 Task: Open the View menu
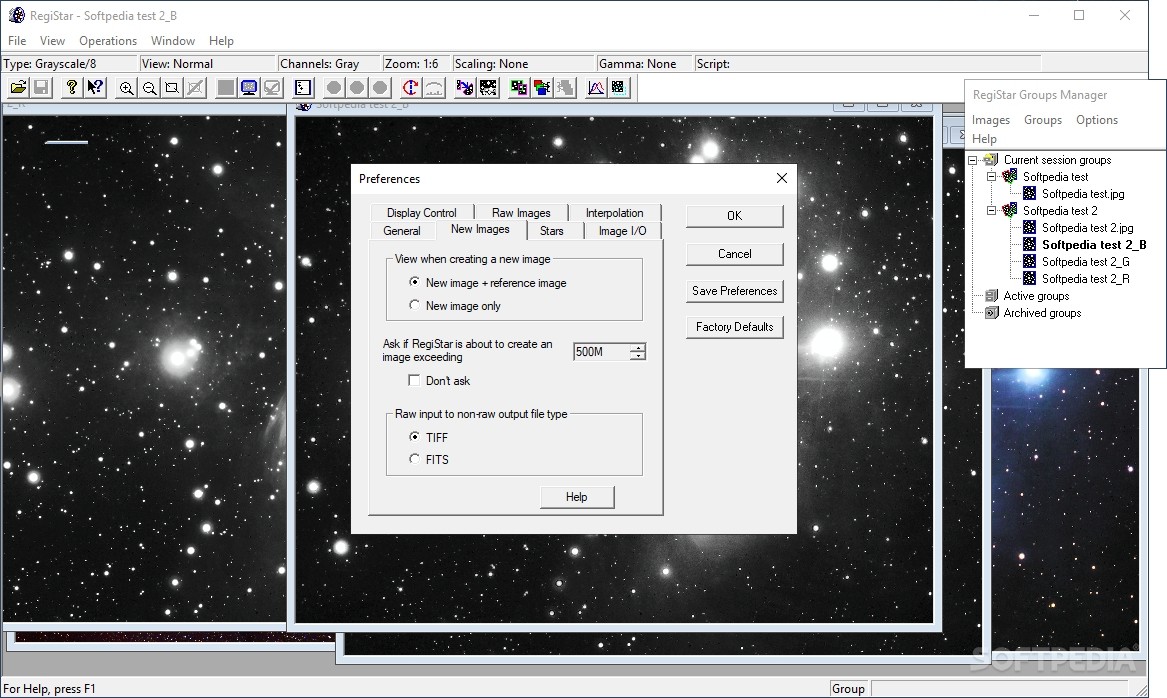[52, 40]
